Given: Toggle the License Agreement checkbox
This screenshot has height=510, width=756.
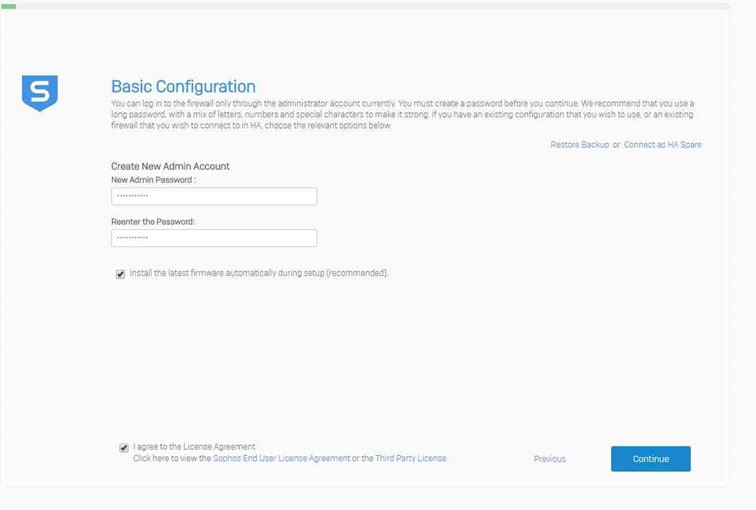Looking at the screenshot, I should pos(123,448).
